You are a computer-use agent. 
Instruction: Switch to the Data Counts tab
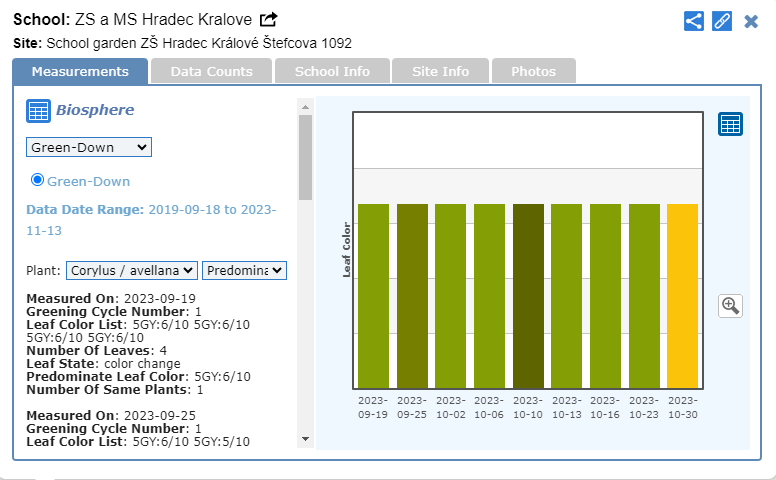[x=210, y=71]
